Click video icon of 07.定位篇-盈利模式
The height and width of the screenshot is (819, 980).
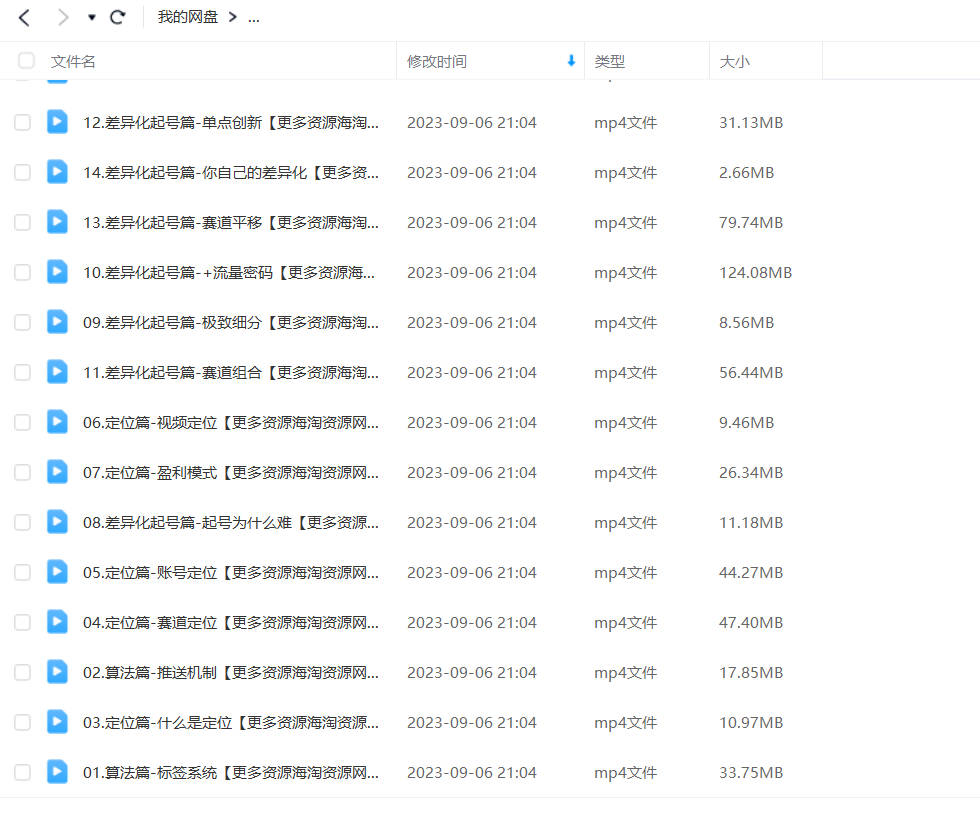click(x=57, y=471)
